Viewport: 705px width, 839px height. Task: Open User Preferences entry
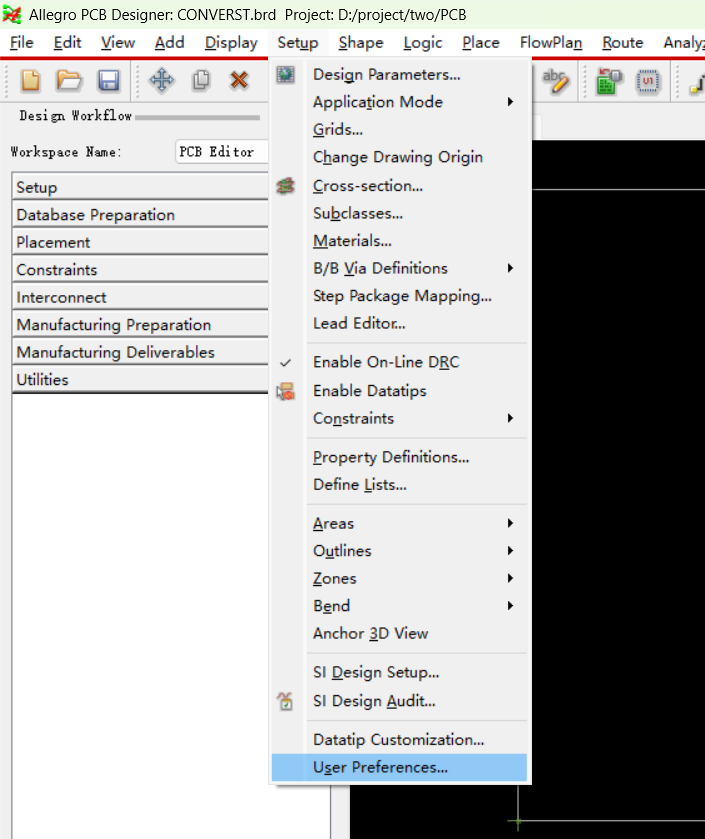(399, 767)
